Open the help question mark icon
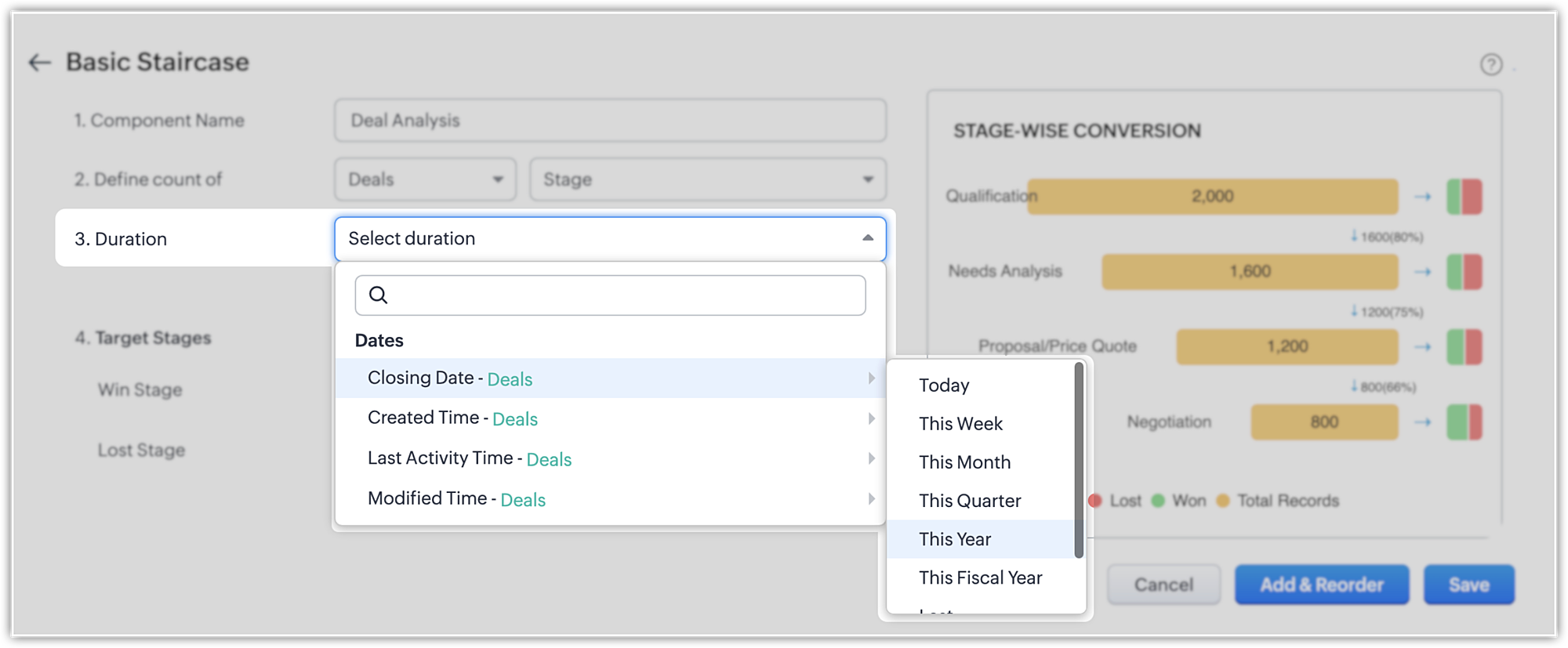This screenshot has width=1568, height=648. coord(1490,64)
